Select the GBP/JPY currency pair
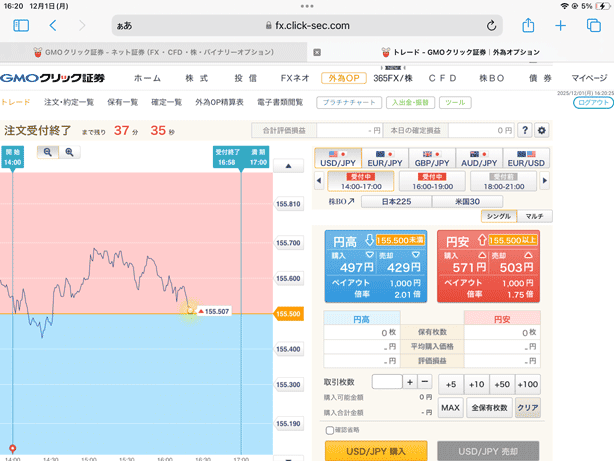The image size is (614, 461). coord(432,158)
